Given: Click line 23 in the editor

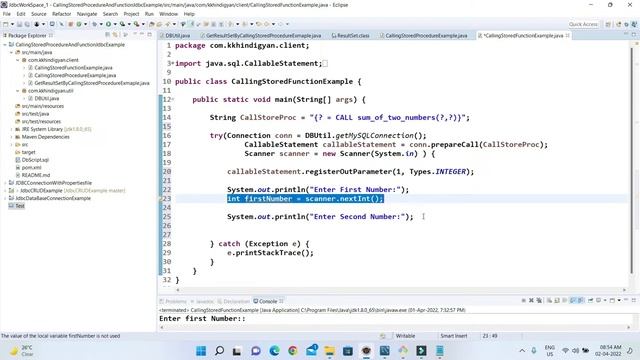Looking at the screenshot, I should tap(305, 199).
